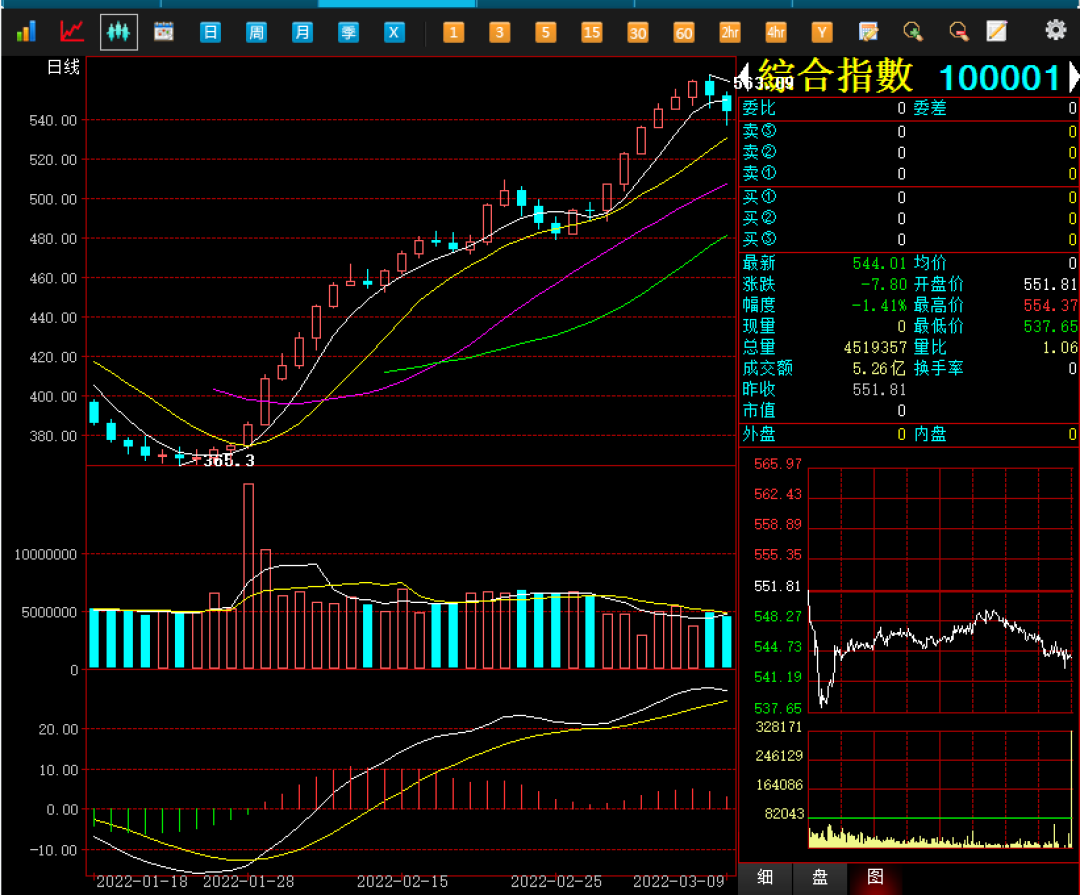Switch to the 图 tab

[x=875, y=877]
